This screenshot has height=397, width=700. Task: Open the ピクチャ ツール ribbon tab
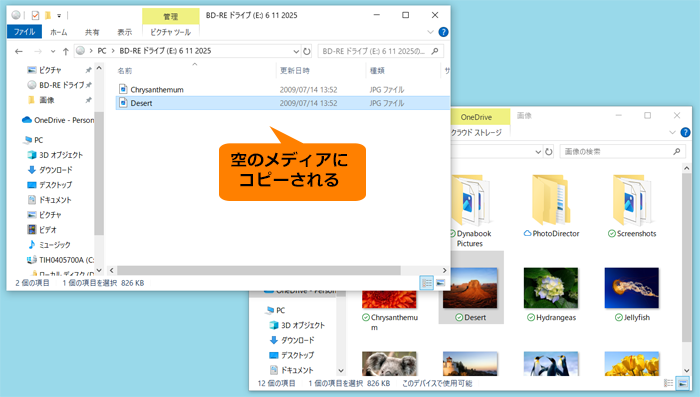pyautogui.click(x=171, y=32)
